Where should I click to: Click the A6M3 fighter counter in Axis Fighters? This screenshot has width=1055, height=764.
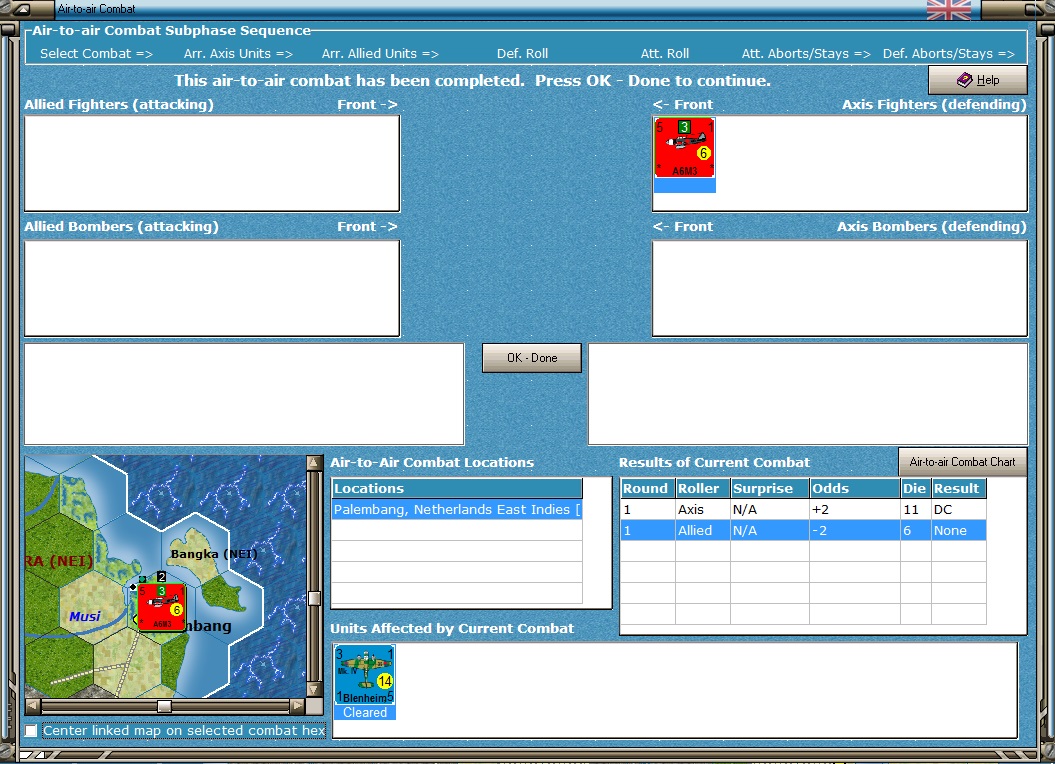coord(684,147)
